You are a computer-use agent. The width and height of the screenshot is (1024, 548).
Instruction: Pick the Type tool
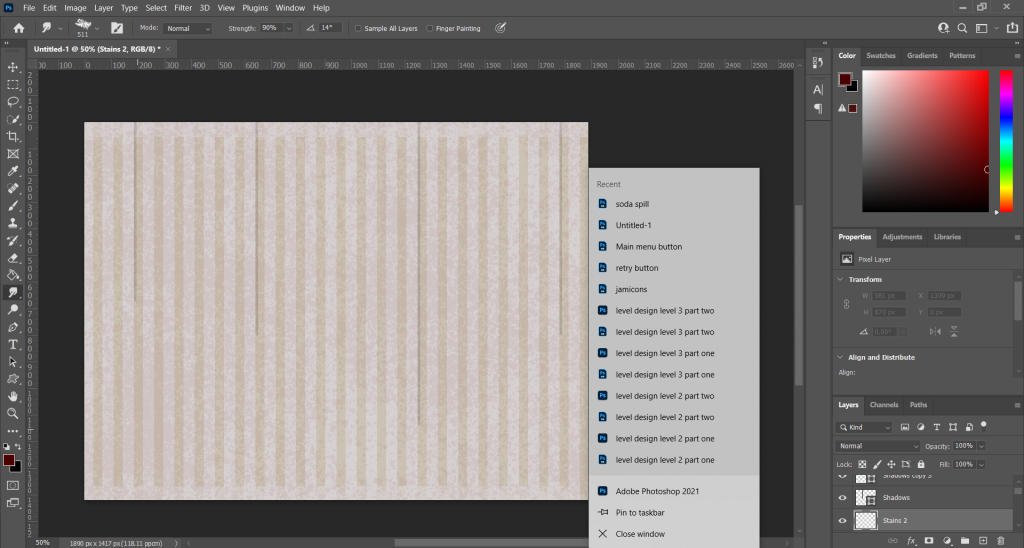[x=13, y=344]
